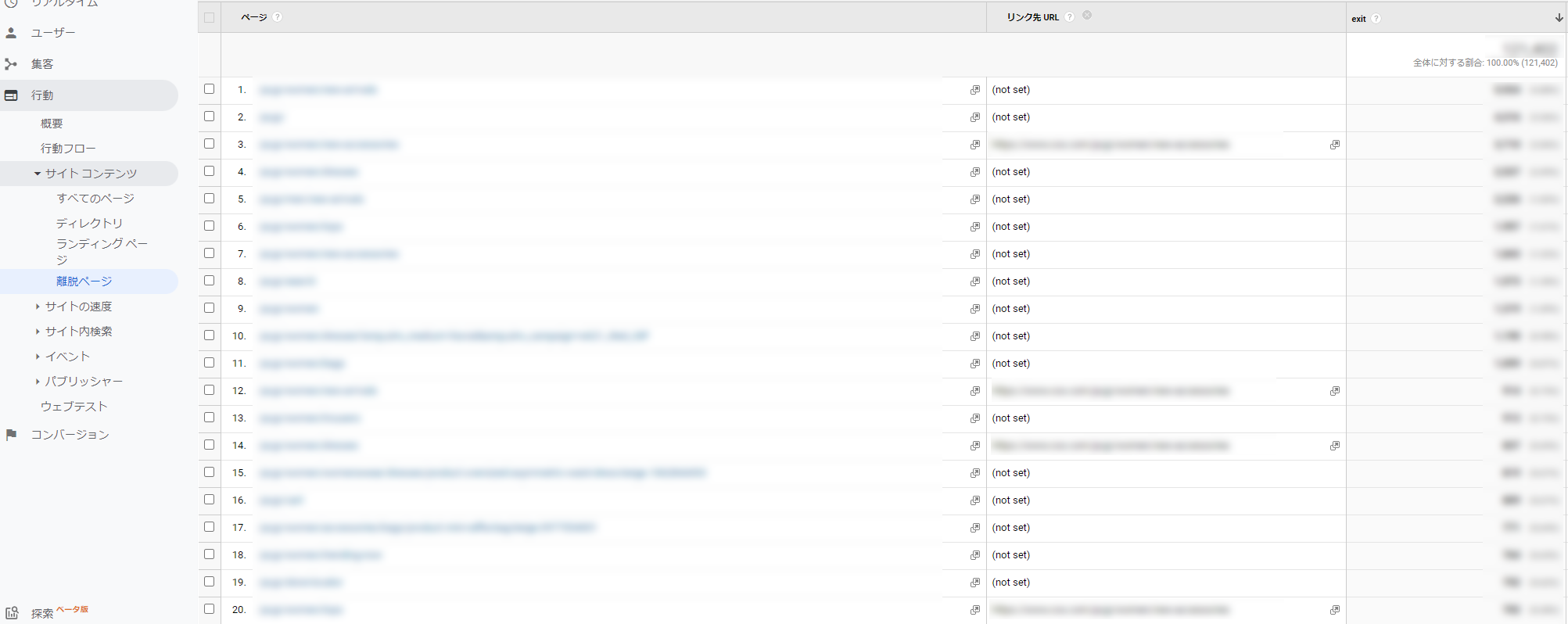Click the help icon next to exit column
This screenshot has height=624, width=1568.
pyautogui.click(x=1376, y=19)
